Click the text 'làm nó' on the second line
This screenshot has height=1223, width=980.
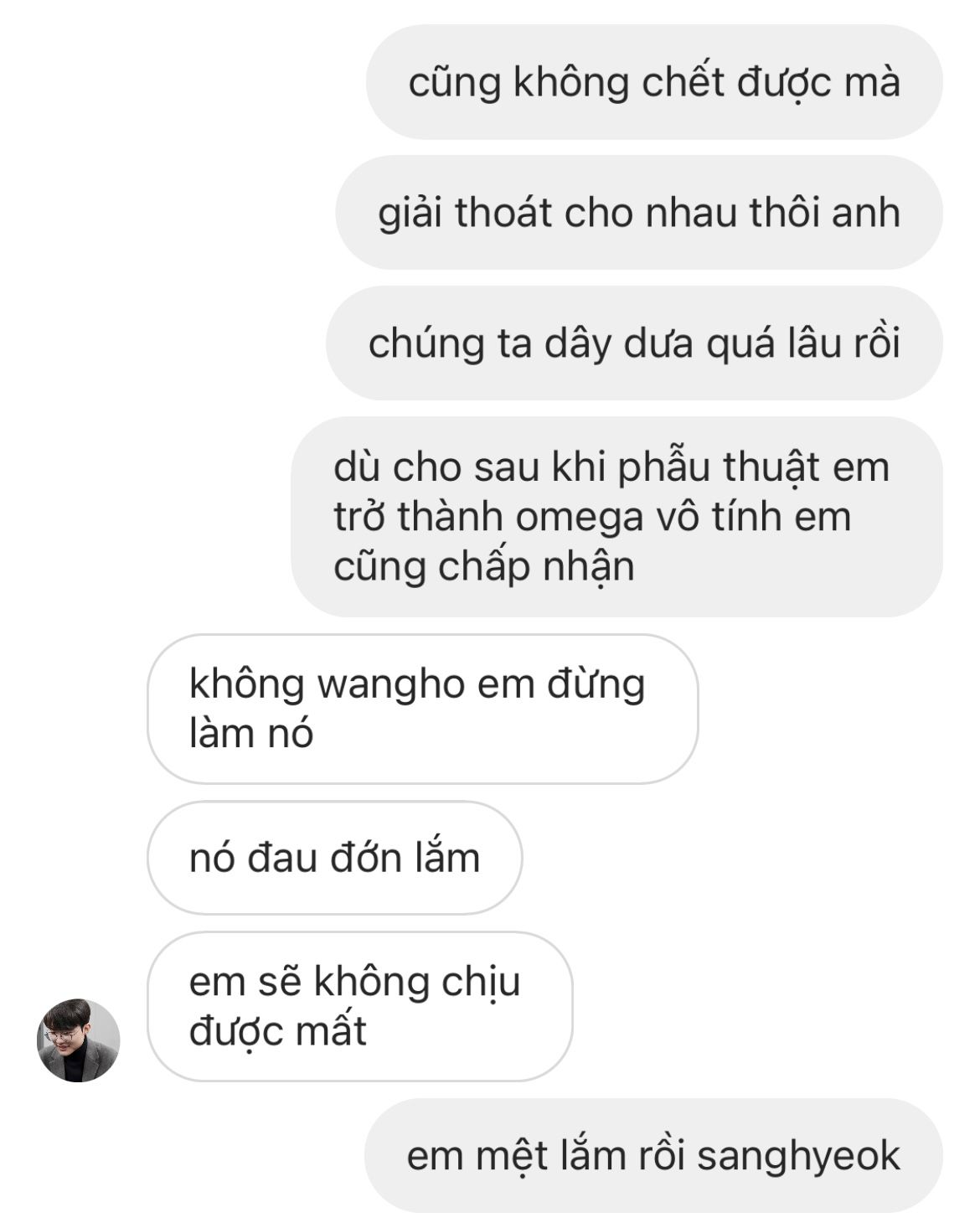(251, 734)
